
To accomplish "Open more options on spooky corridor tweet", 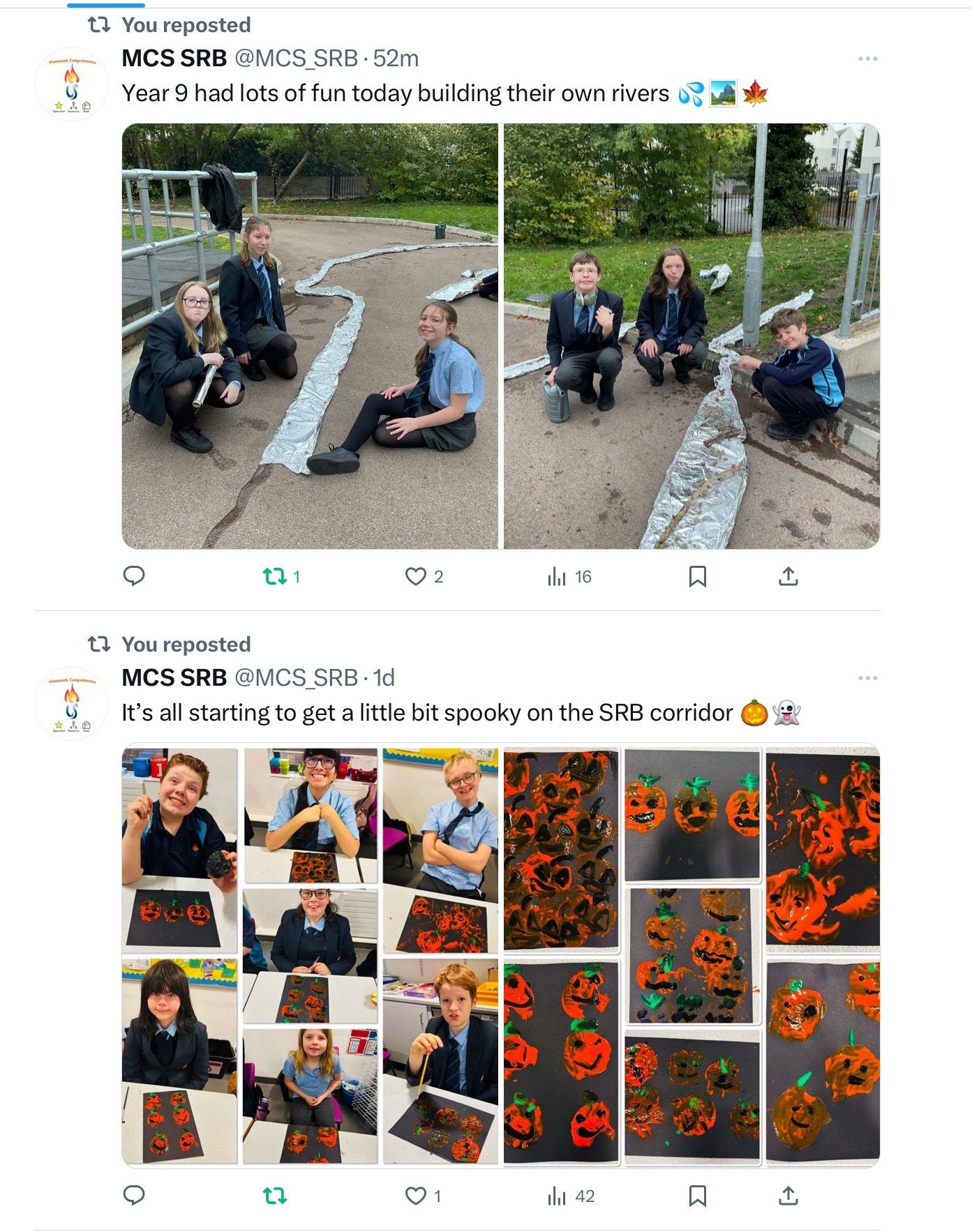I will click(867, 678).
